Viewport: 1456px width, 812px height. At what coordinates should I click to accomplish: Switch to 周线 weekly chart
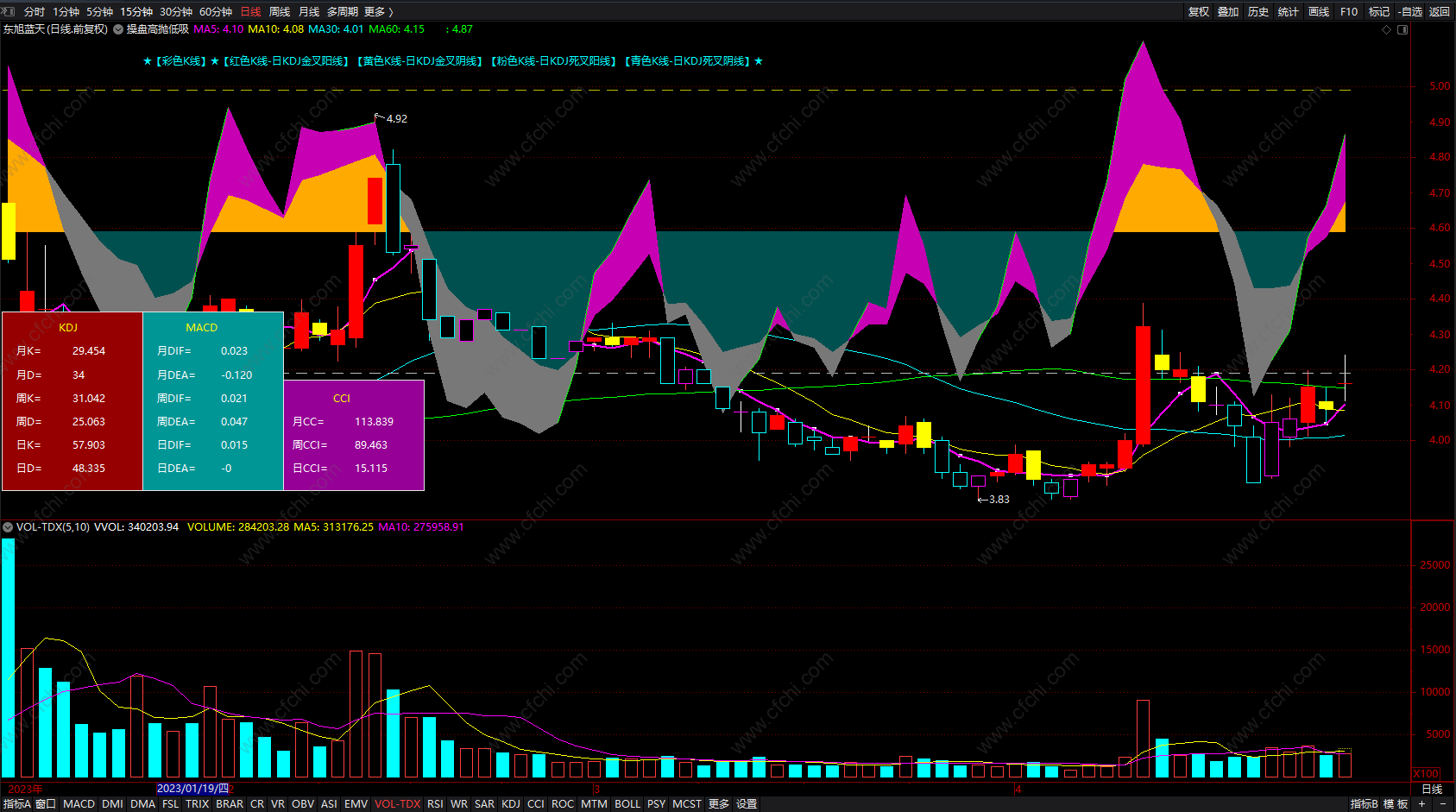(x=280, y=12)
